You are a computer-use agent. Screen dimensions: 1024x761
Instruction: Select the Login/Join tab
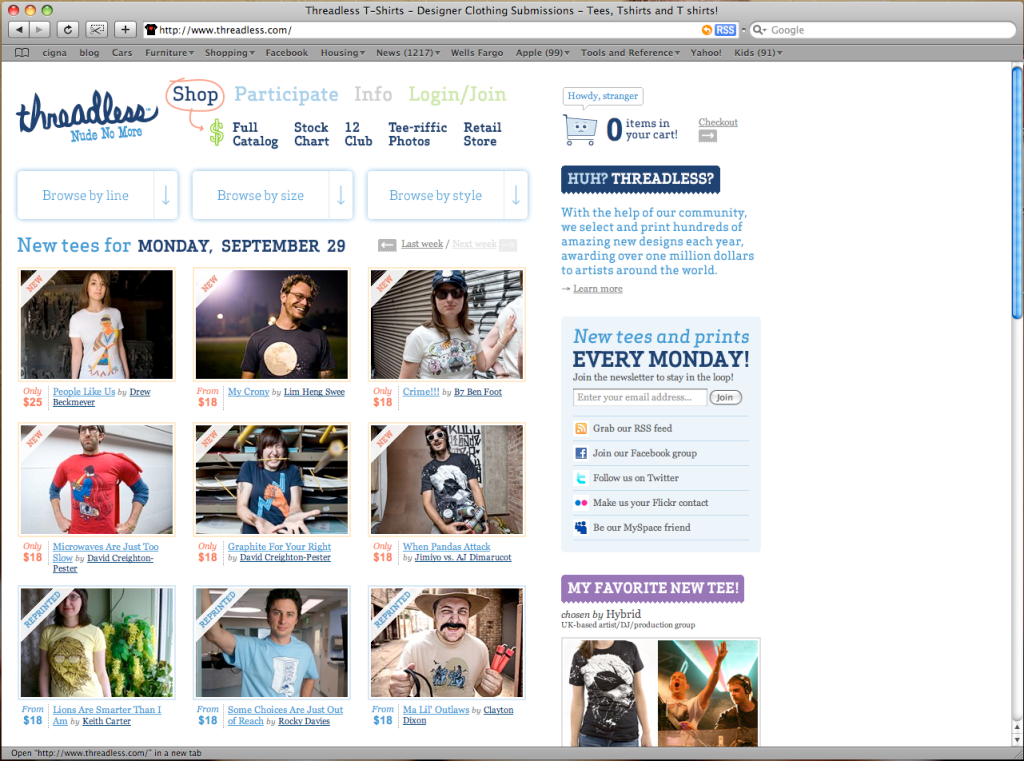point(457,95)
